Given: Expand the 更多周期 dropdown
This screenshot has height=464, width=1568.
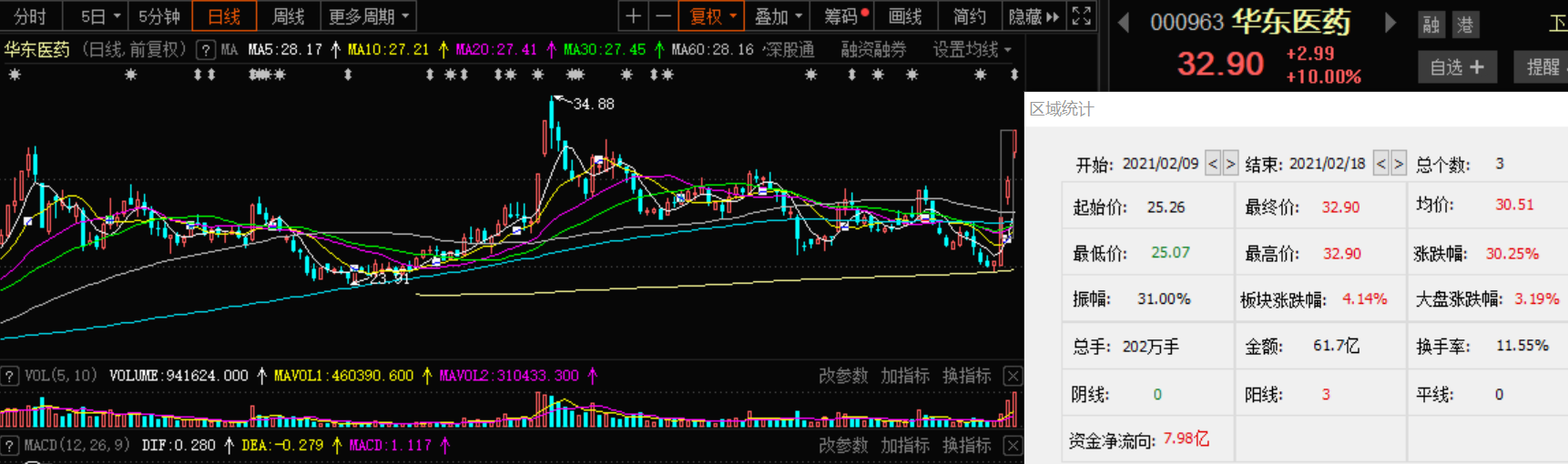Looking at the screenshot, I should click(x=369, y=16).
